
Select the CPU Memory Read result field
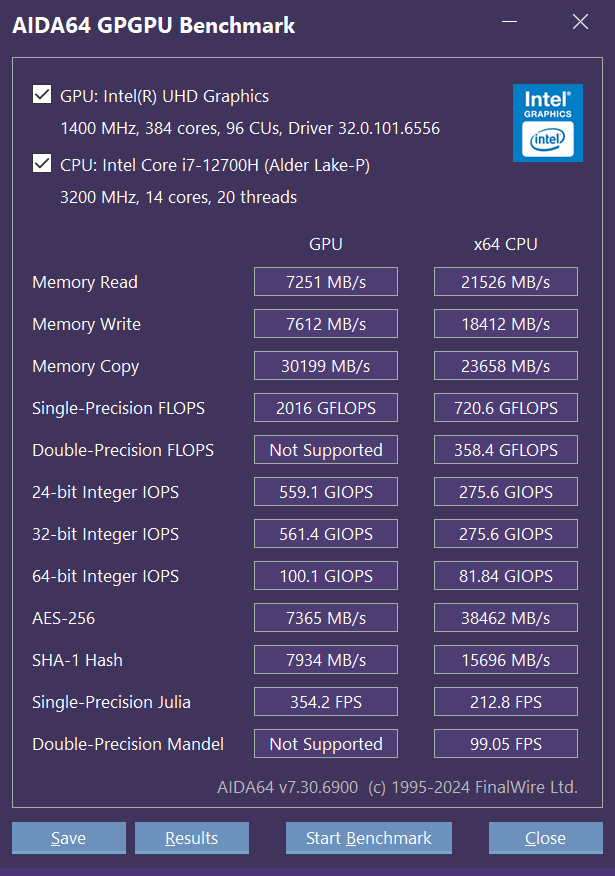tap(505, 282)
